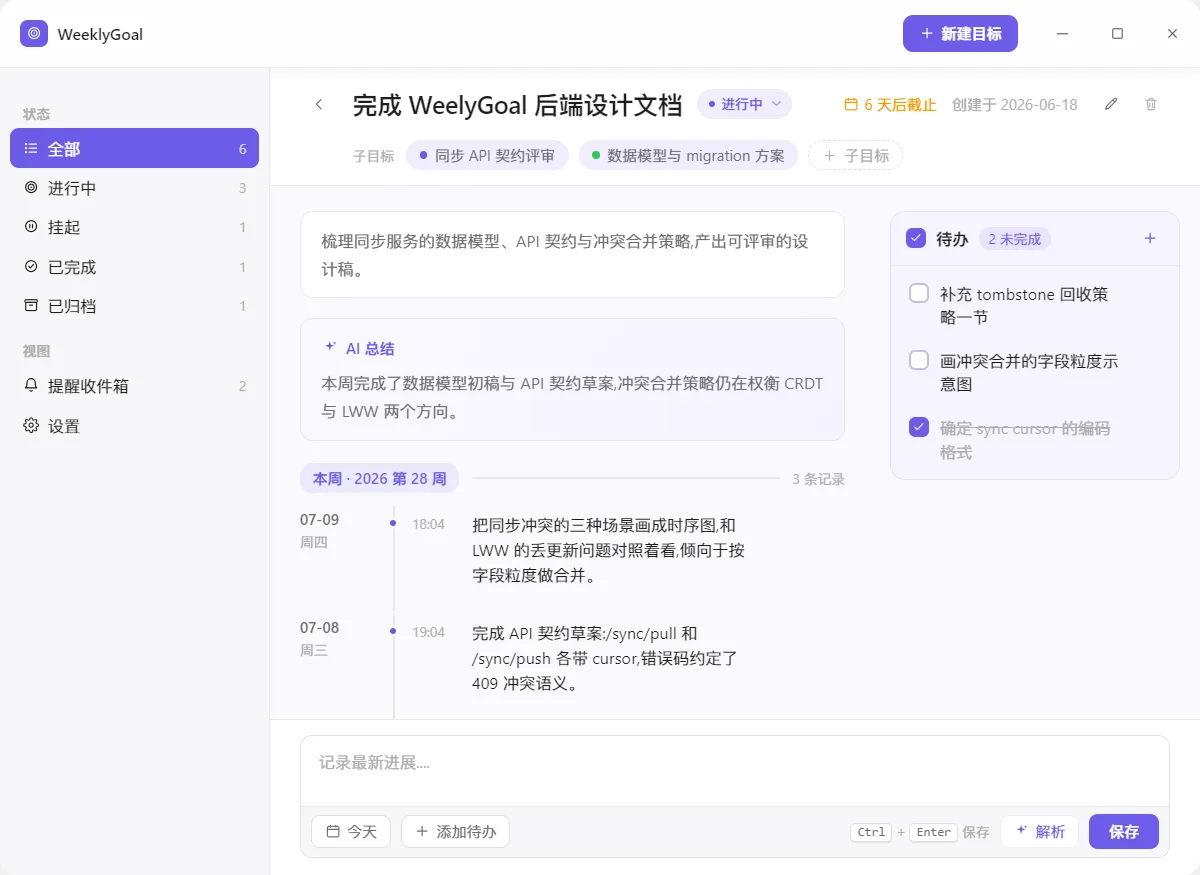Viewport: 1200px width, 875px height.
Task: Click the pause icon of 挂起
Action: (x=31, y=227)
